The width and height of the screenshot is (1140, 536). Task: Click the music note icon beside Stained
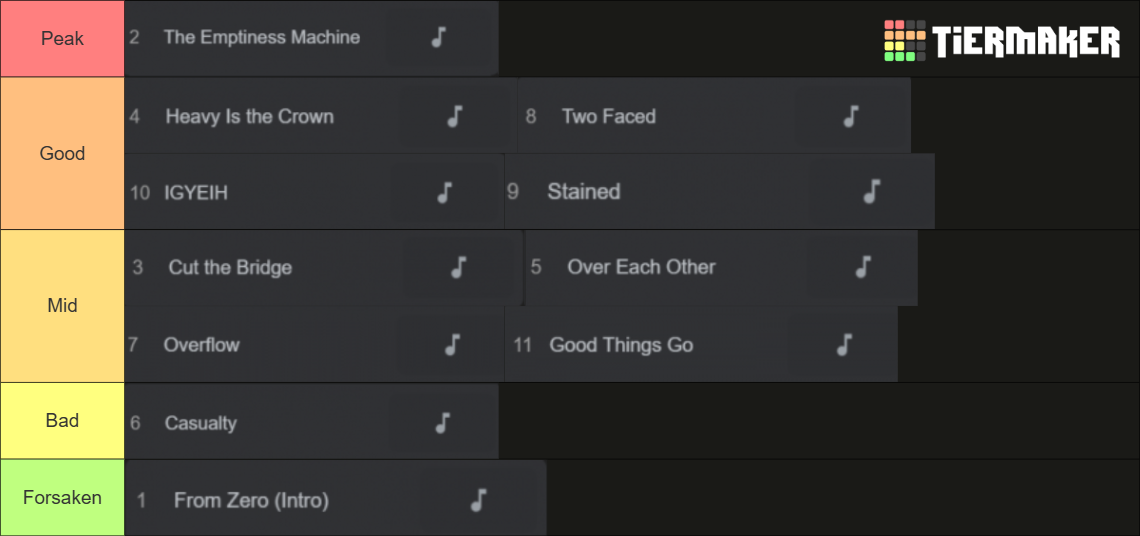click(x=872, y=191)
